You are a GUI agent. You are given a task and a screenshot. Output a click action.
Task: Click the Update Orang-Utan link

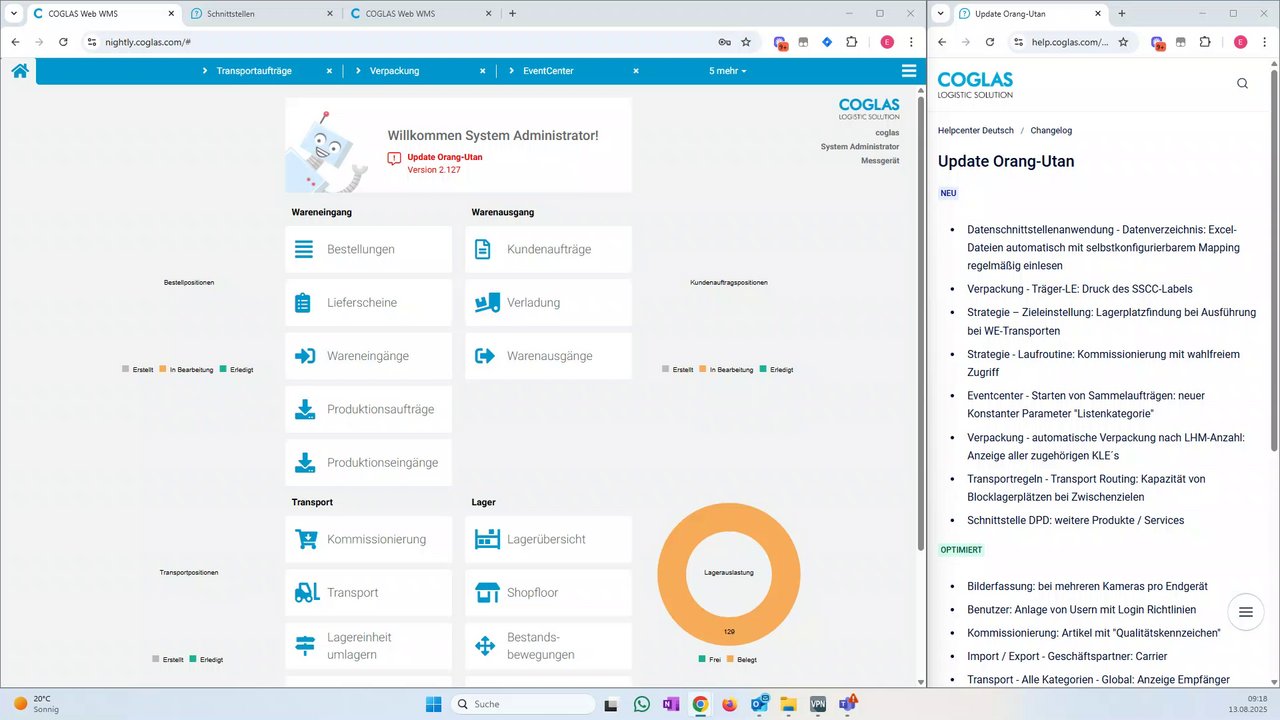(x=447, y=157)
